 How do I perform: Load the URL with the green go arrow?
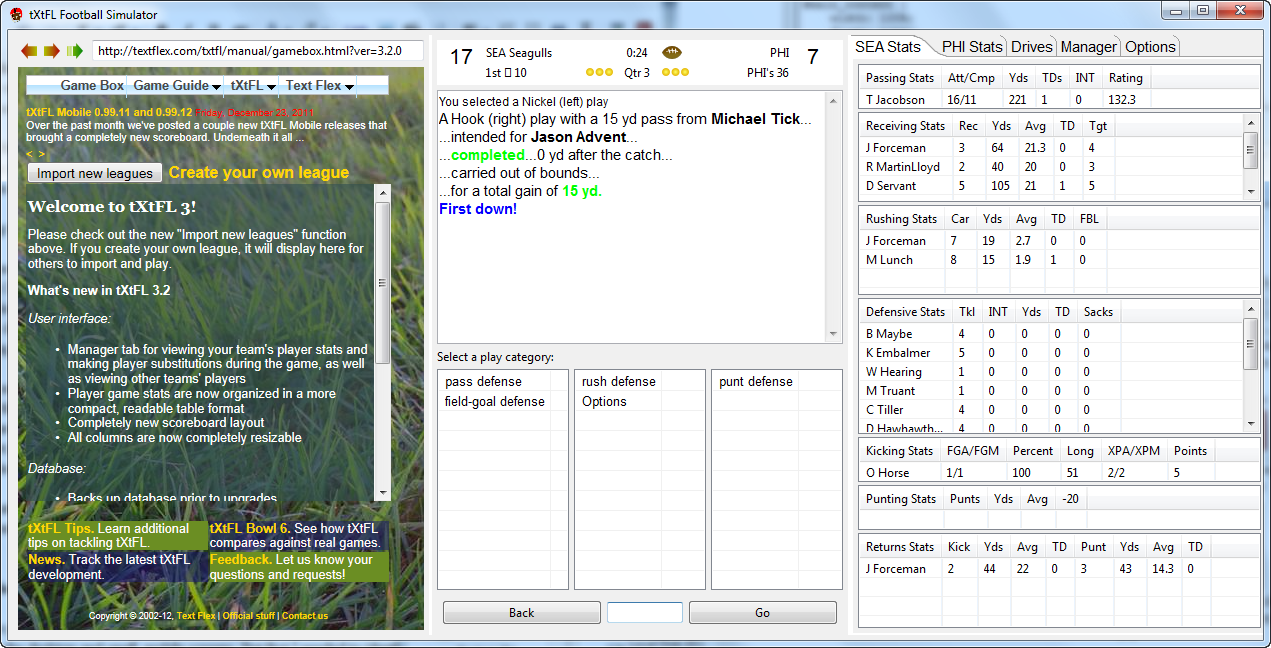[x=75, y=51]
